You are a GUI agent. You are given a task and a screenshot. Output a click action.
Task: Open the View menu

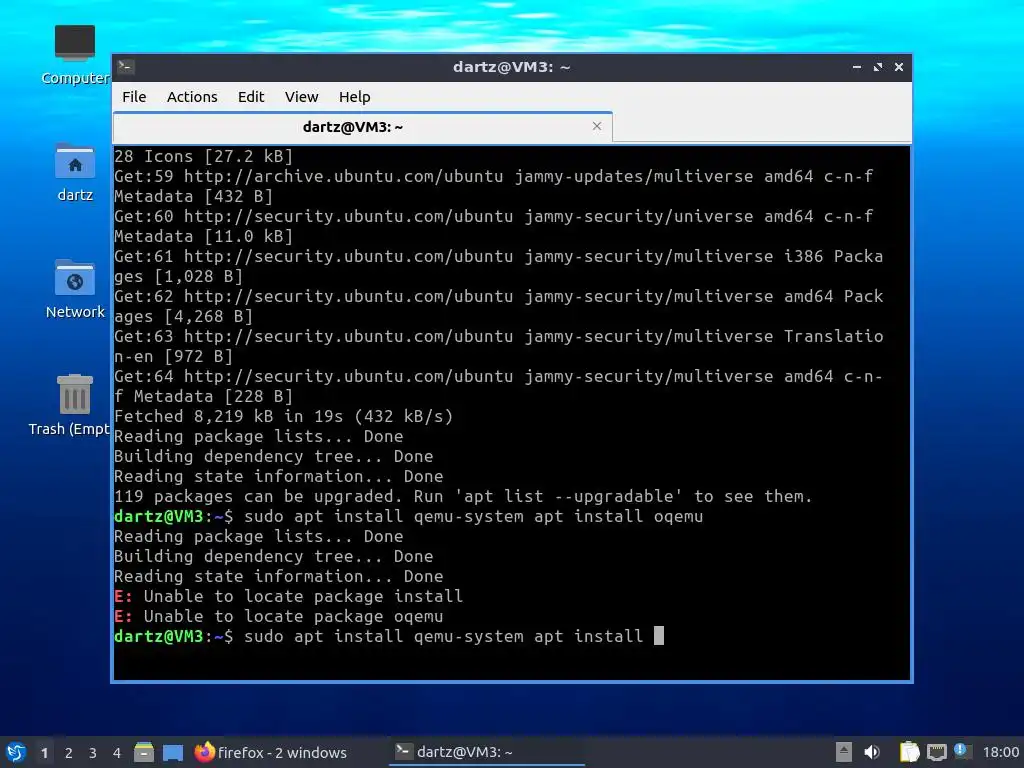[x=301, y=97]
